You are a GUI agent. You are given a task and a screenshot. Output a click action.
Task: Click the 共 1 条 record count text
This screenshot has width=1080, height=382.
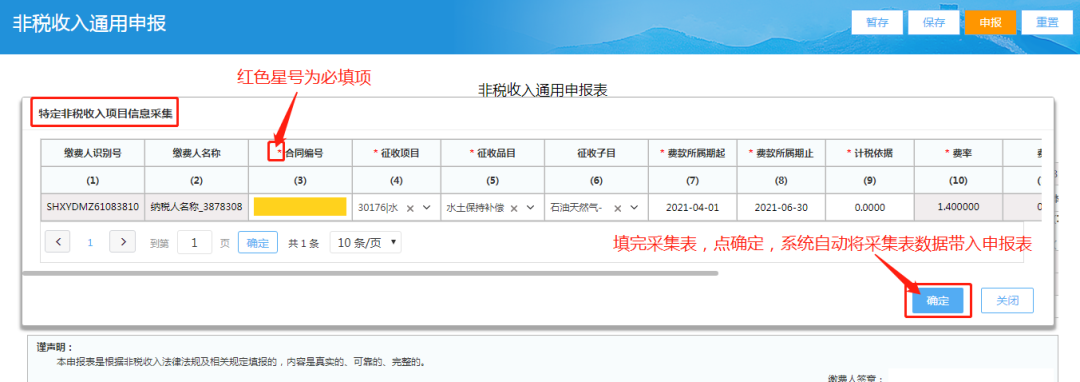[304, 243]
